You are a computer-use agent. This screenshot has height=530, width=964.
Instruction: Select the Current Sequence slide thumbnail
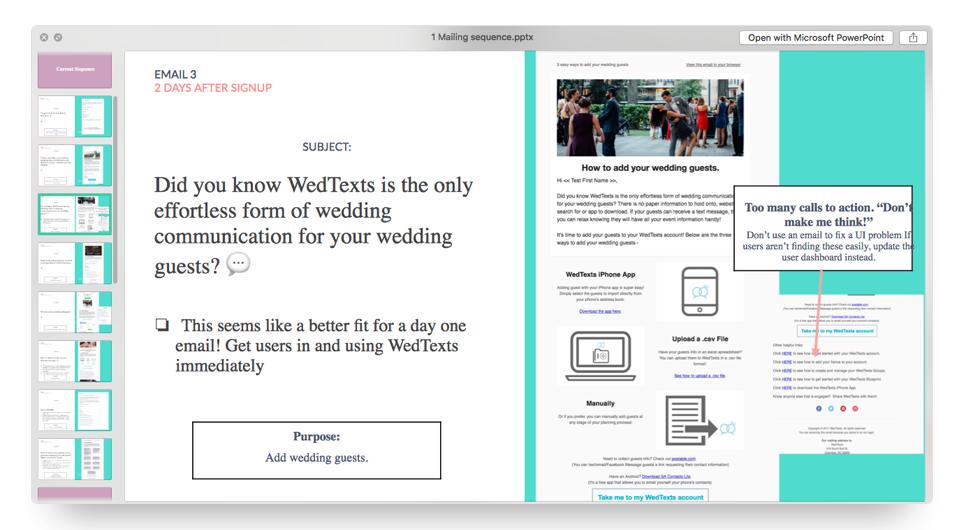(75, 69)
